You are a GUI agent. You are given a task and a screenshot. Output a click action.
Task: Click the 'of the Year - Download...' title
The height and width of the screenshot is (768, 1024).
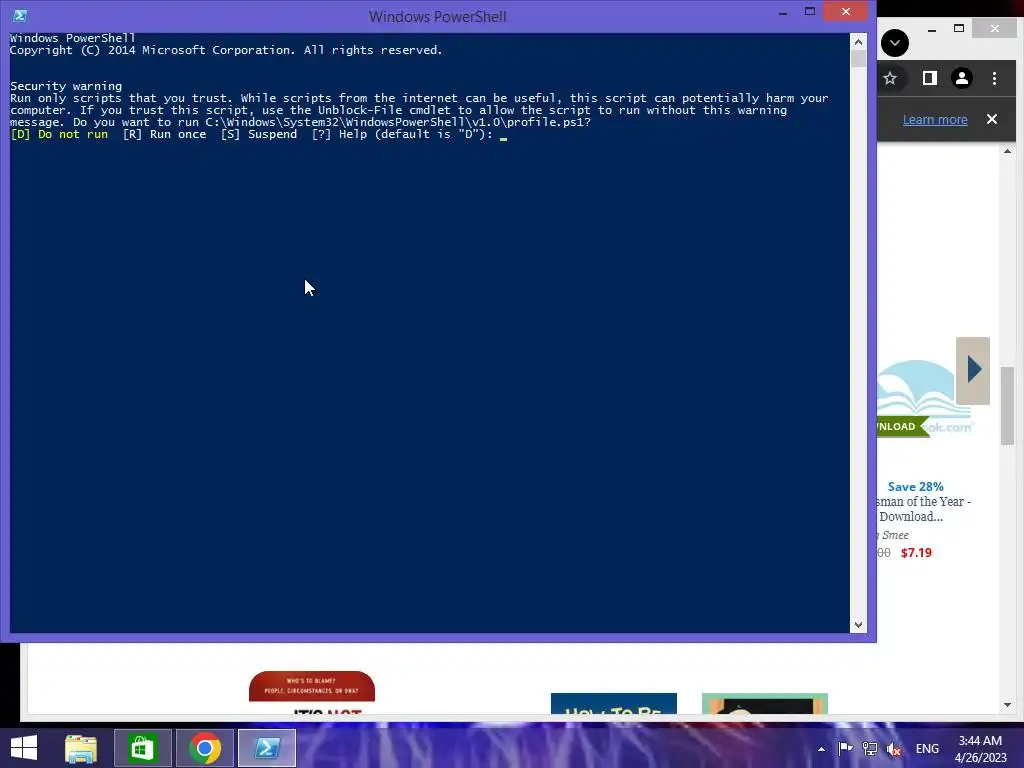(924, 509)
